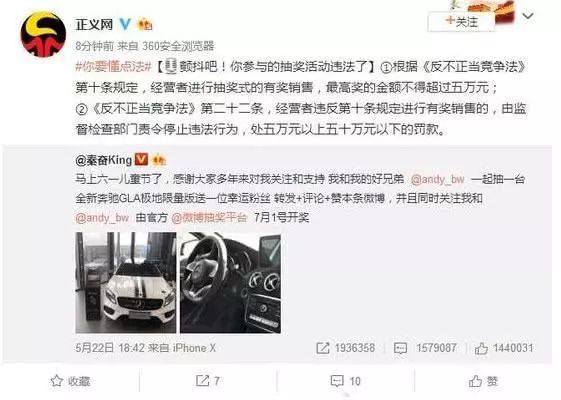Open the #你要懂点法# hashtag topic
The width and height of the screenshot is (561, 400).
pyautogui.click(x=113, y=67)
